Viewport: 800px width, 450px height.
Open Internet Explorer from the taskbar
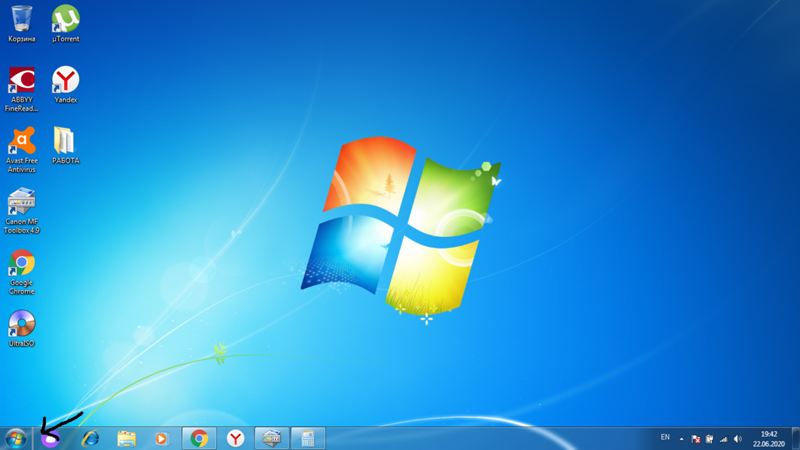(90, 438)
